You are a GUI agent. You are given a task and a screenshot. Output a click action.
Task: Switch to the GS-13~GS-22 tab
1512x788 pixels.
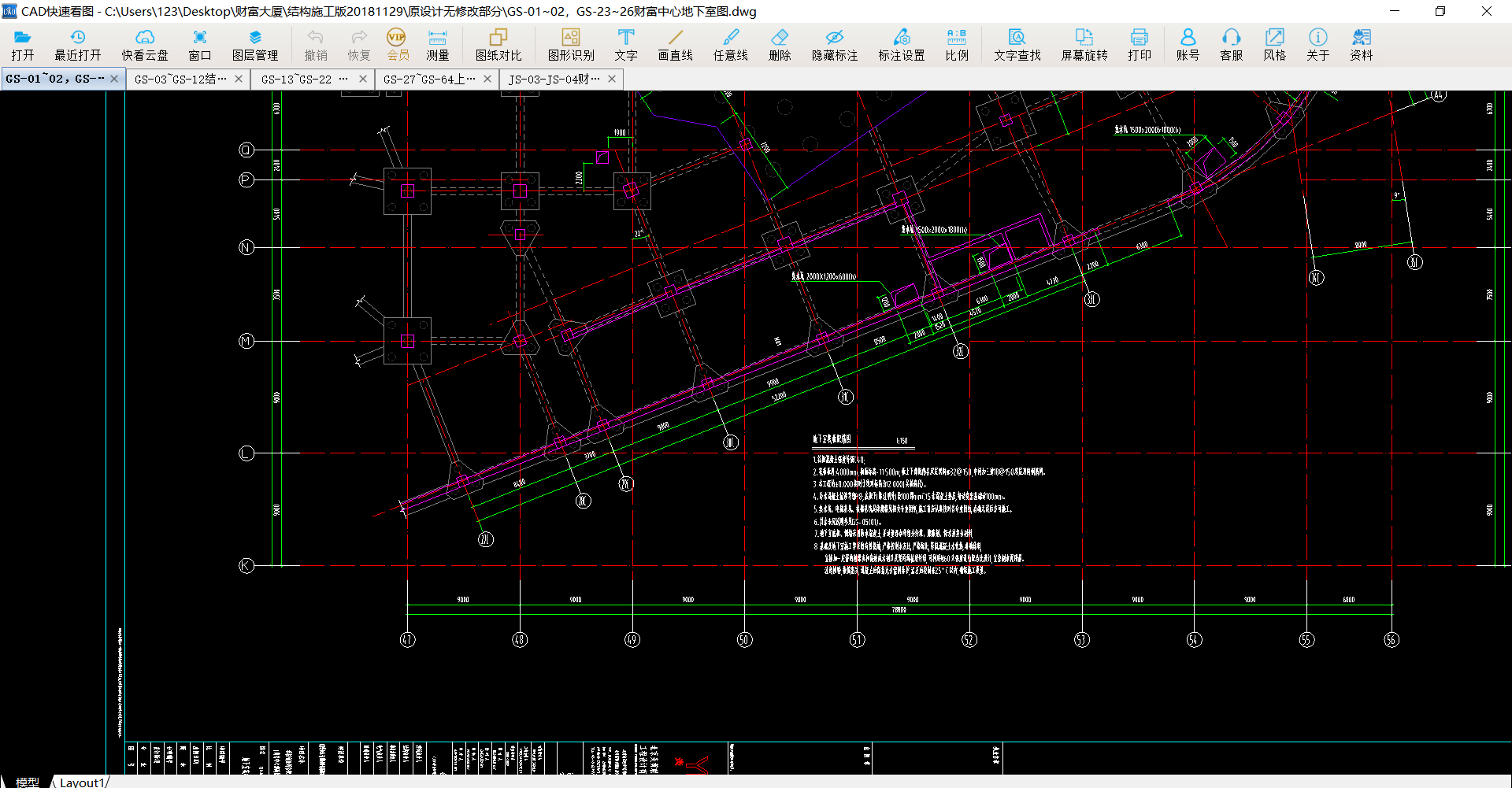point(305,79)
